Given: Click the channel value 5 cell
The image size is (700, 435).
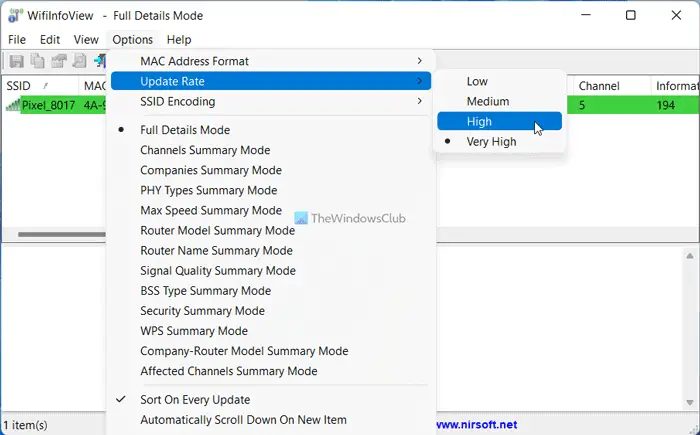Looking at the screenshot, I should click(582, 105).
